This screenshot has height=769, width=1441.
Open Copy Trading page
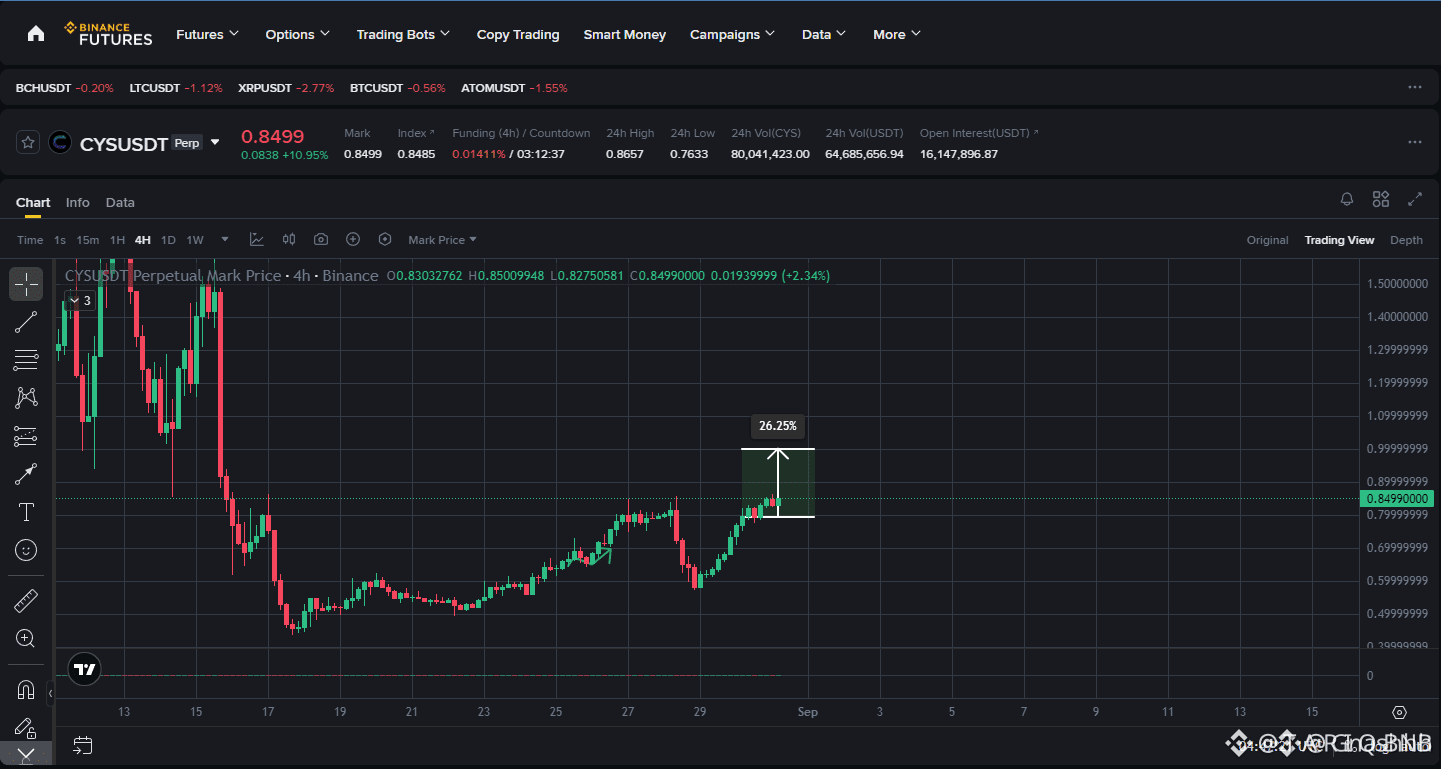(518, 34)
